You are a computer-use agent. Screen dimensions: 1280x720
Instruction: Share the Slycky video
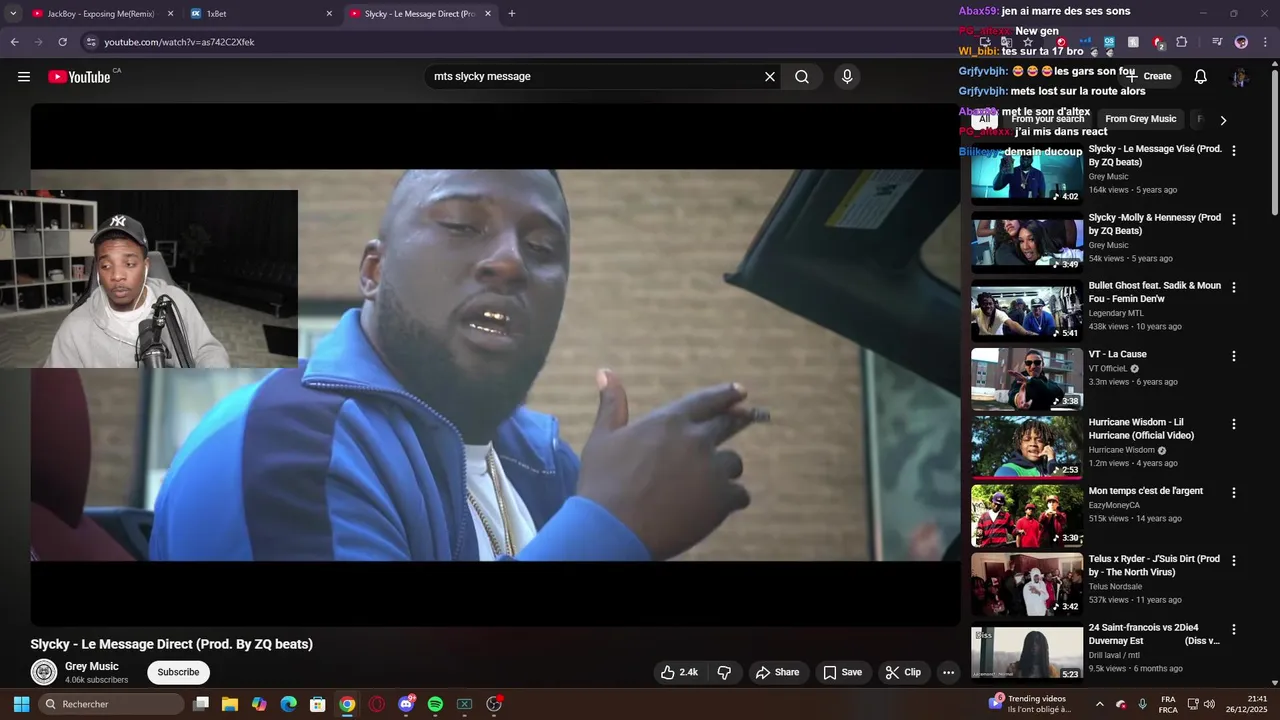777,673
